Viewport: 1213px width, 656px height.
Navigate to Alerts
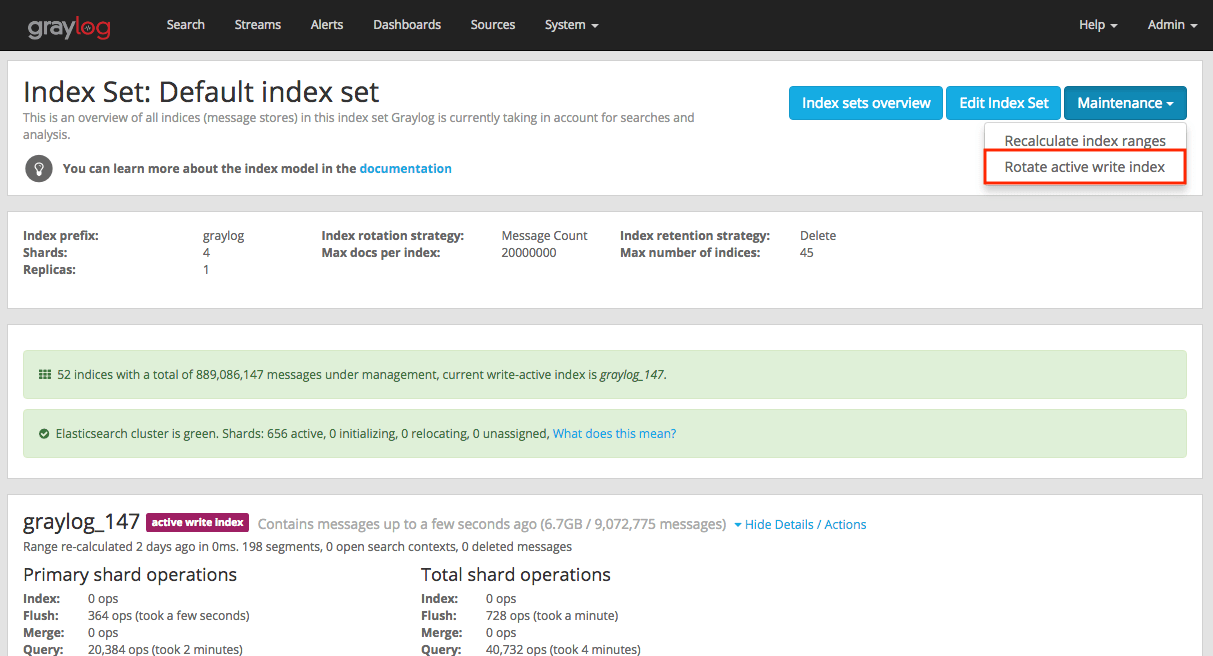click(327, 25)
